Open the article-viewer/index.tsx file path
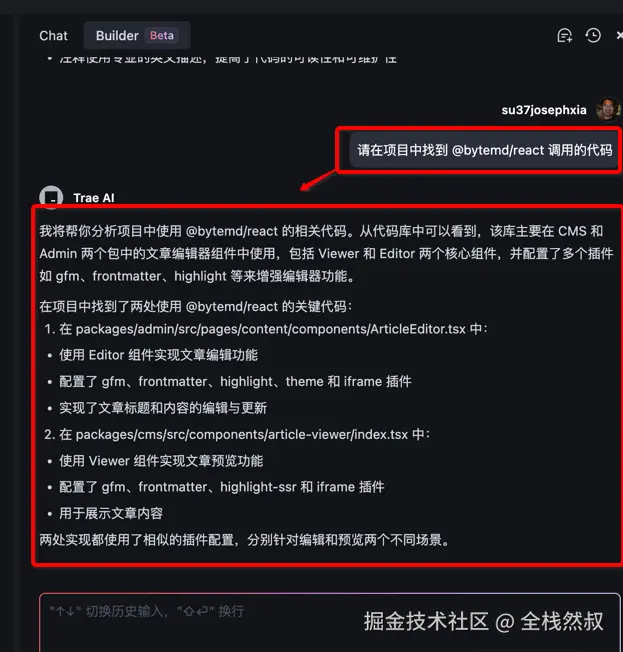 click(x=242, y=434)
